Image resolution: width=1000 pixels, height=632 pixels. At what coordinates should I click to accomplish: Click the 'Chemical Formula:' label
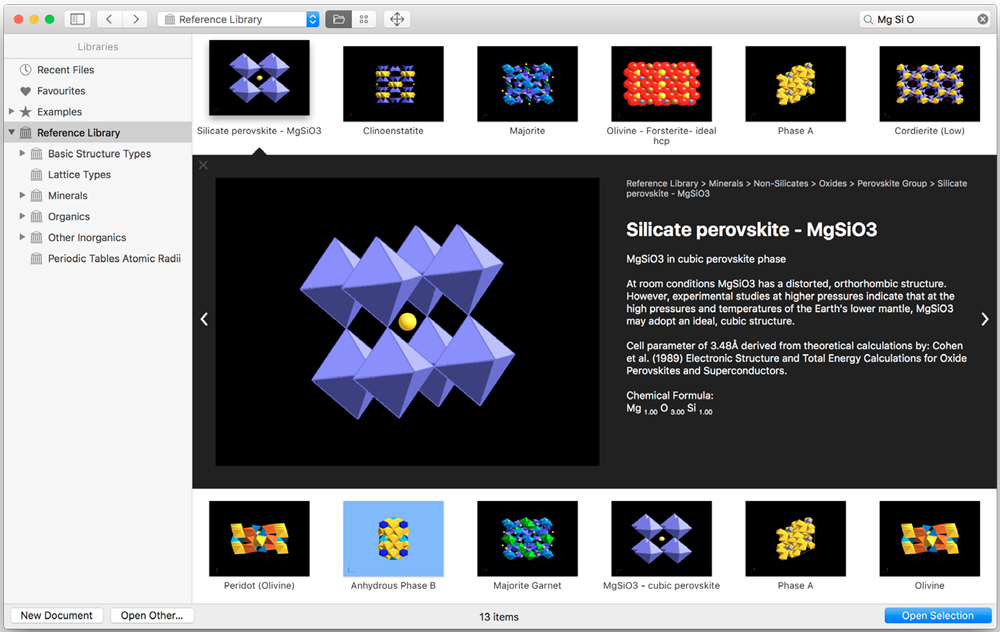coord(670,395)
